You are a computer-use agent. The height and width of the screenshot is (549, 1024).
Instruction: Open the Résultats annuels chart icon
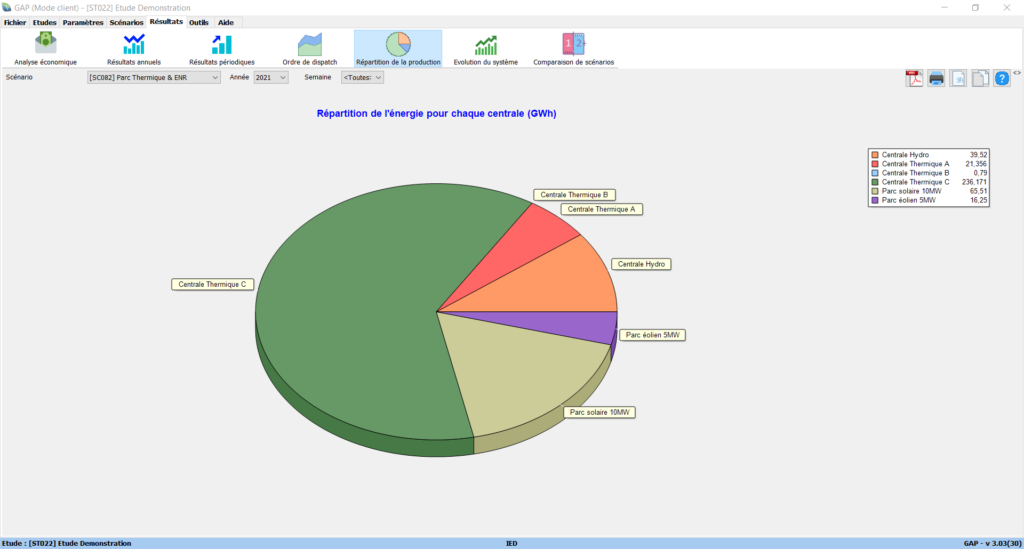[133, 47]
